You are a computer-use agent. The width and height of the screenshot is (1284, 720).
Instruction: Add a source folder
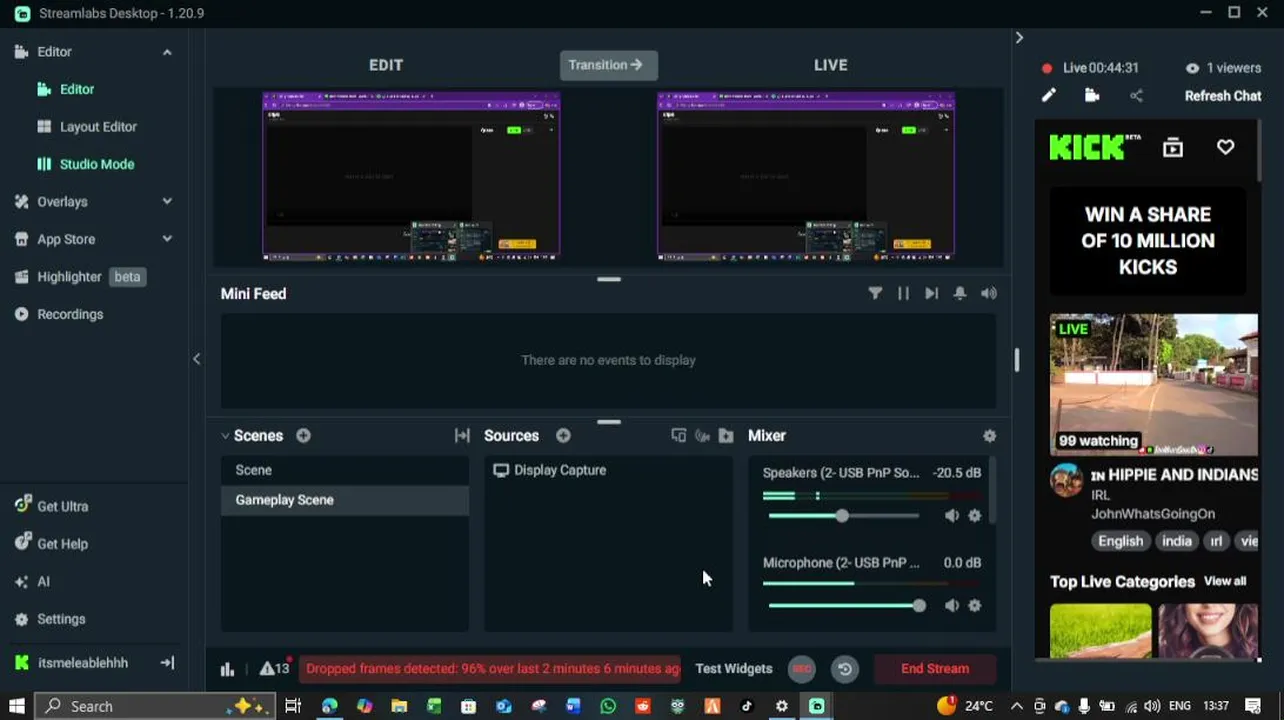pyautogui.click(x=726, y=436)
